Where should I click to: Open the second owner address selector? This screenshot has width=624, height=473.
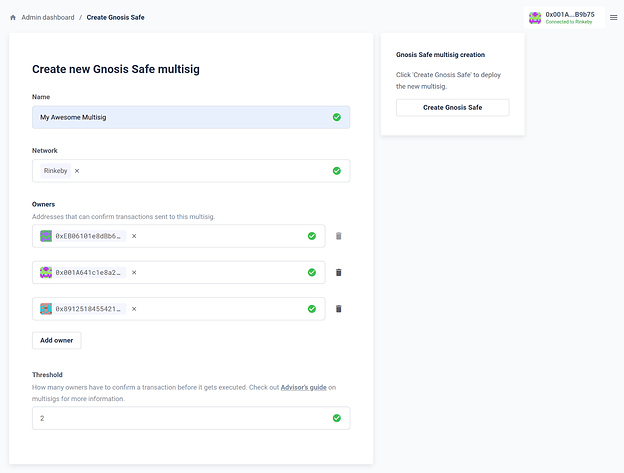pos(220,272)
